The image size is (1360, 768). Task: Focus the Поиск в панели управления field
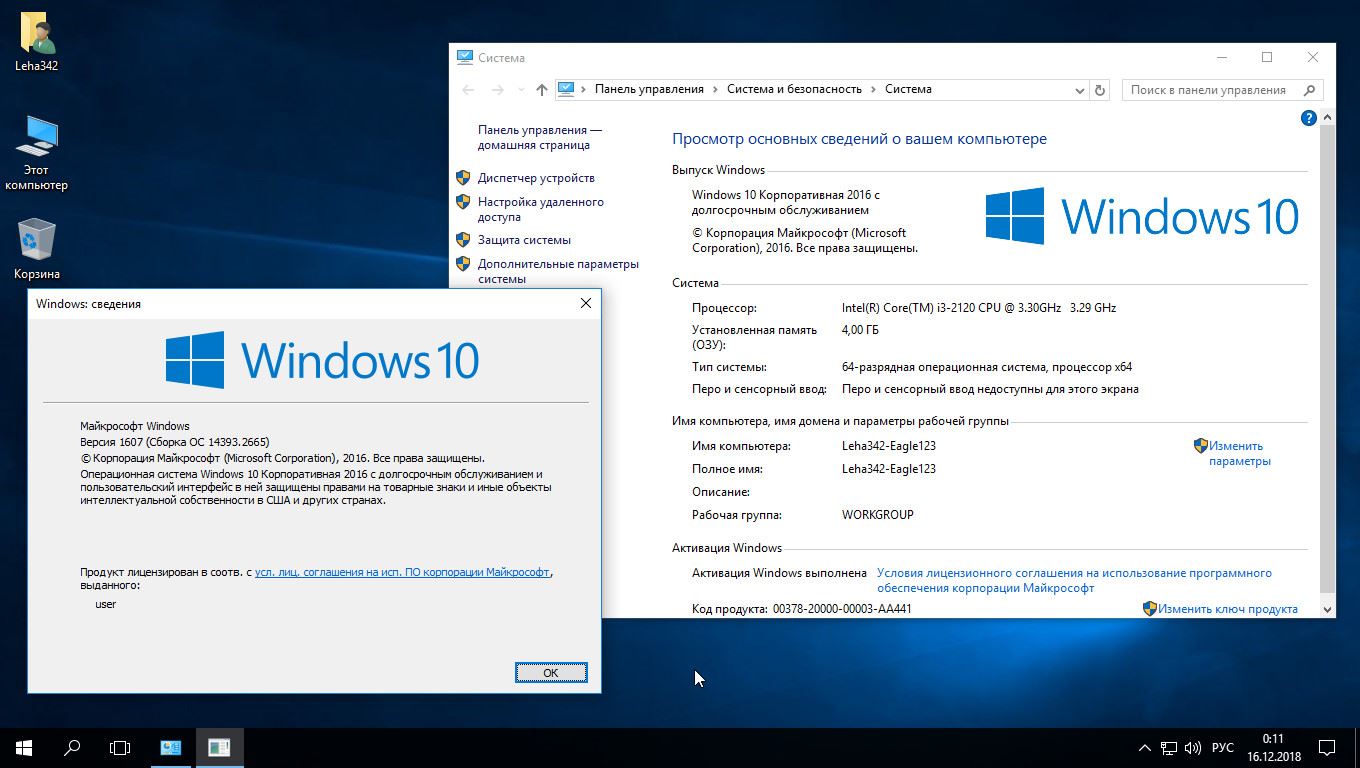pos(1222,90)
